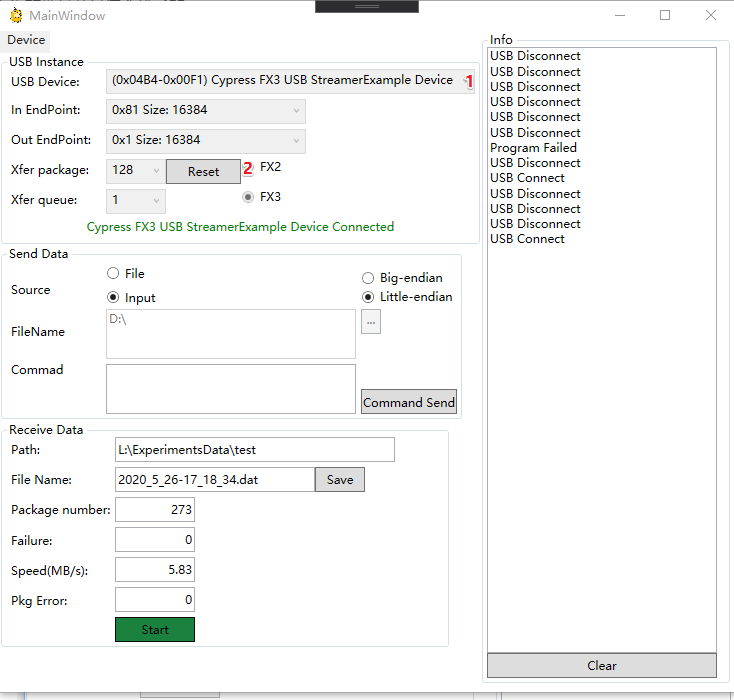
Task: Expand the Xfer queue dropdown showing 1
Action: 136,200
